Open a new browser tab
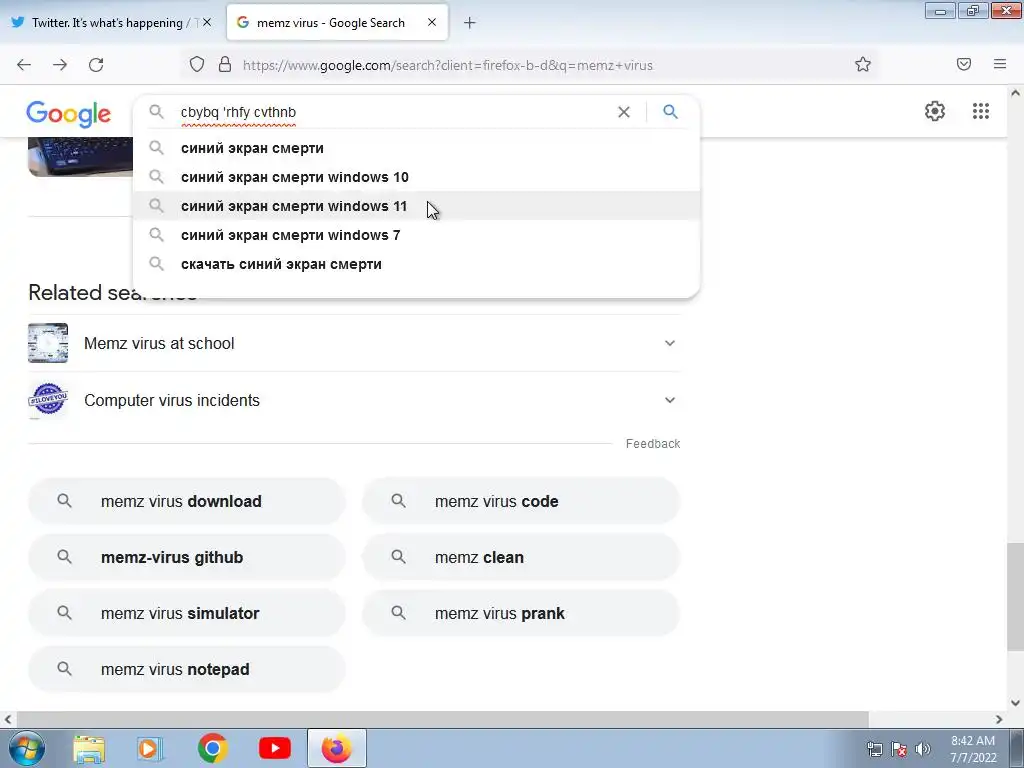Screen dimensions: 1024x768 (470, 23)
